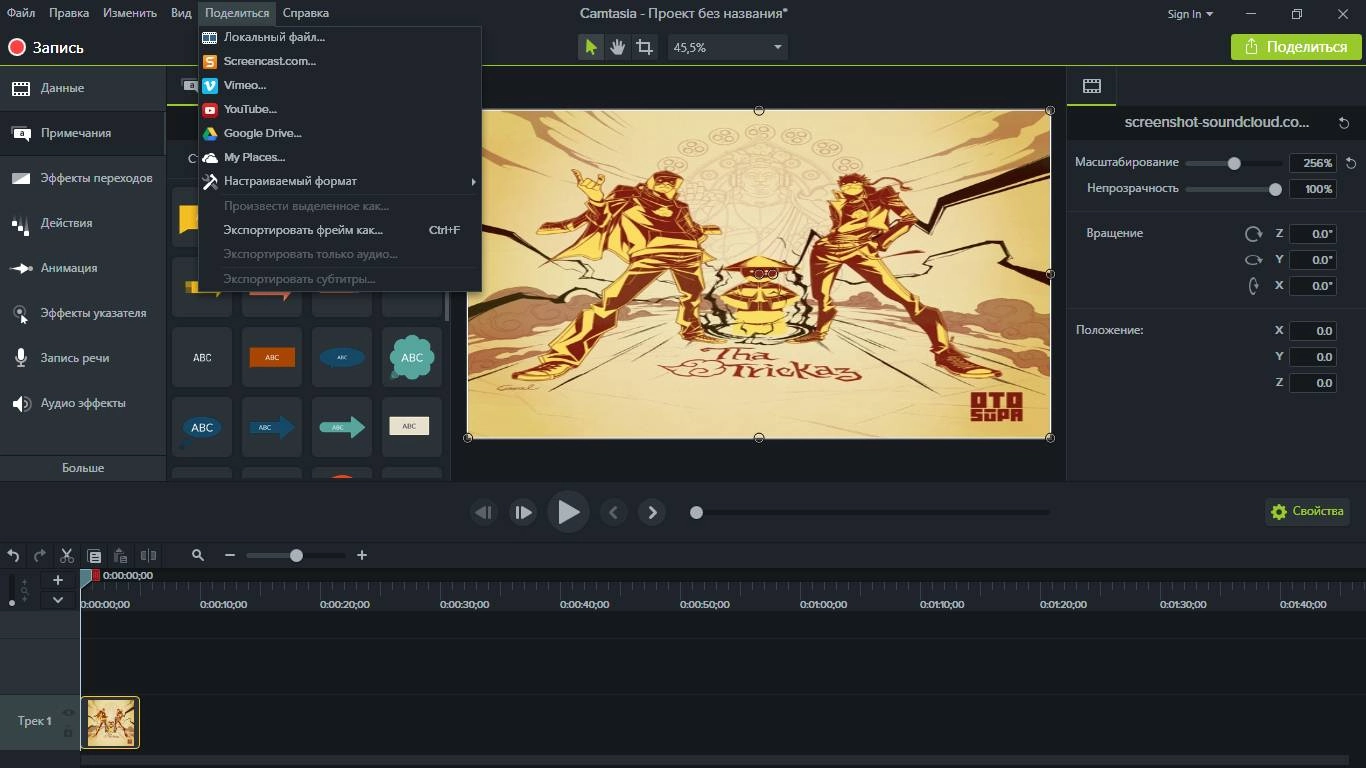This screenshot has width=1366, height=768.
Task: Open the visual properties film-strip tab
Action: click(x=1092, y=86)
